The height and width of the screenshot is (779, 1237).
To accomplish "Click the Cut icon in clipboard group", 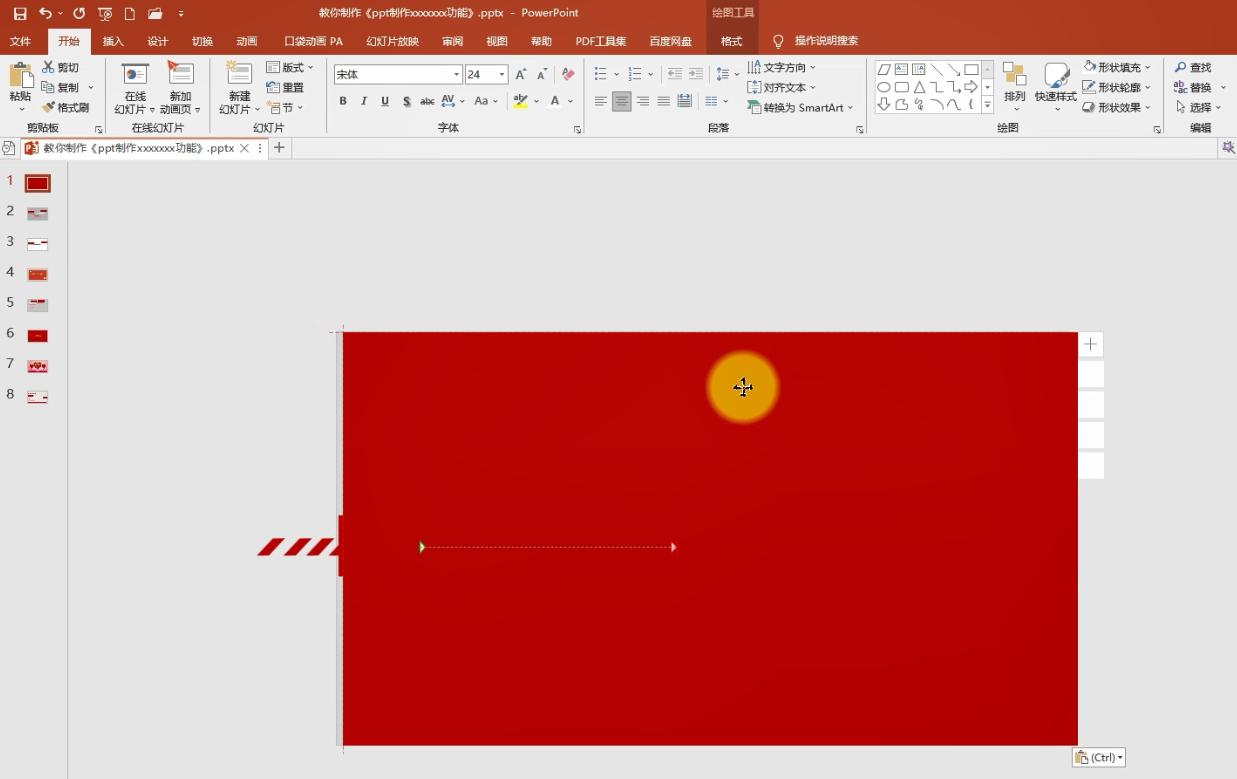I will [46, 66].
